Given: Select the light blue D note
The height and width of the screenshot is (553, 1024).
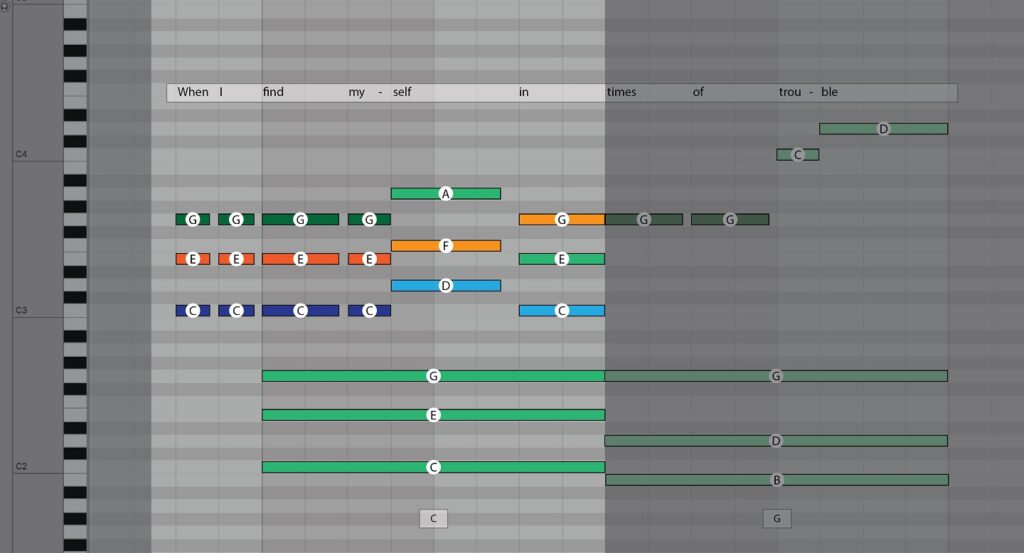Looking at the screenshot, I should 445,285.
